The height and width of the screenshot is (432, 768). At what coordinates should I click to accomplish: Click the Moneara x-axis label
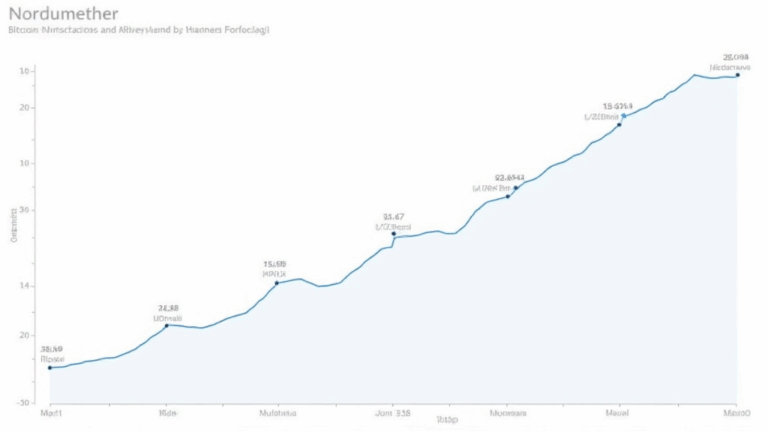tap(508, 411)
